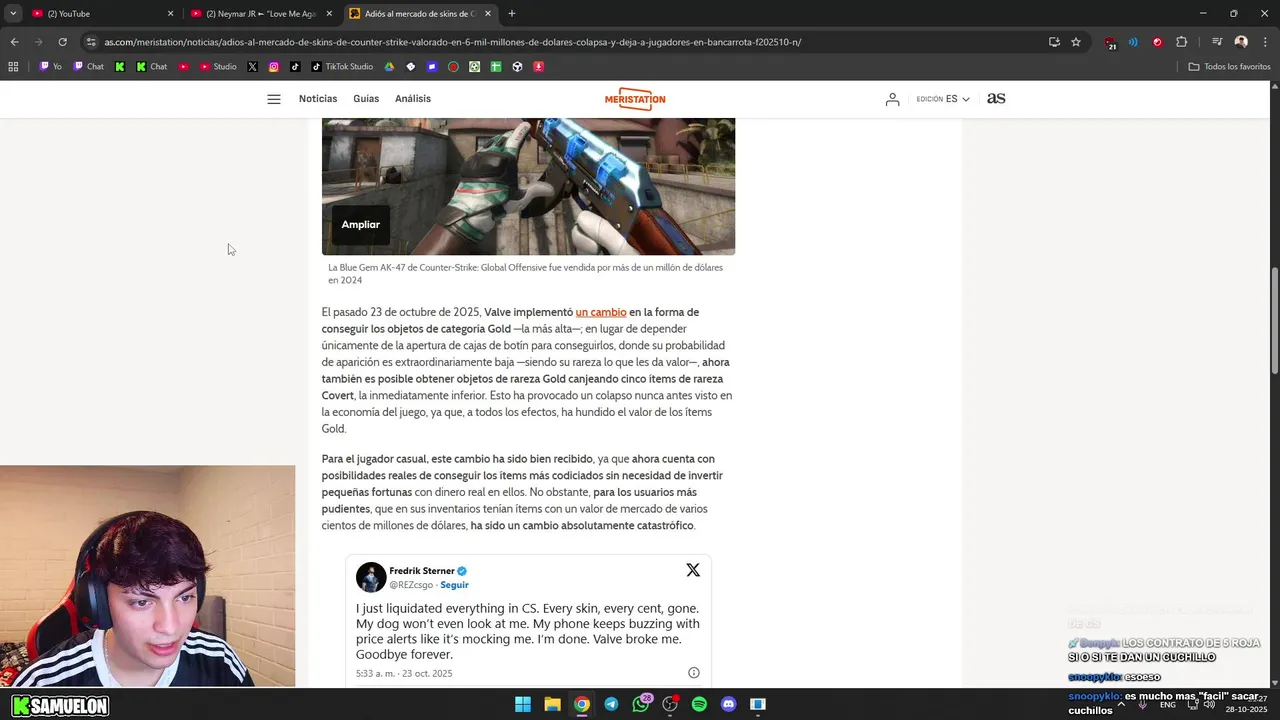
Task: Open a new browser tab
Action: click(x=512, y=13)
